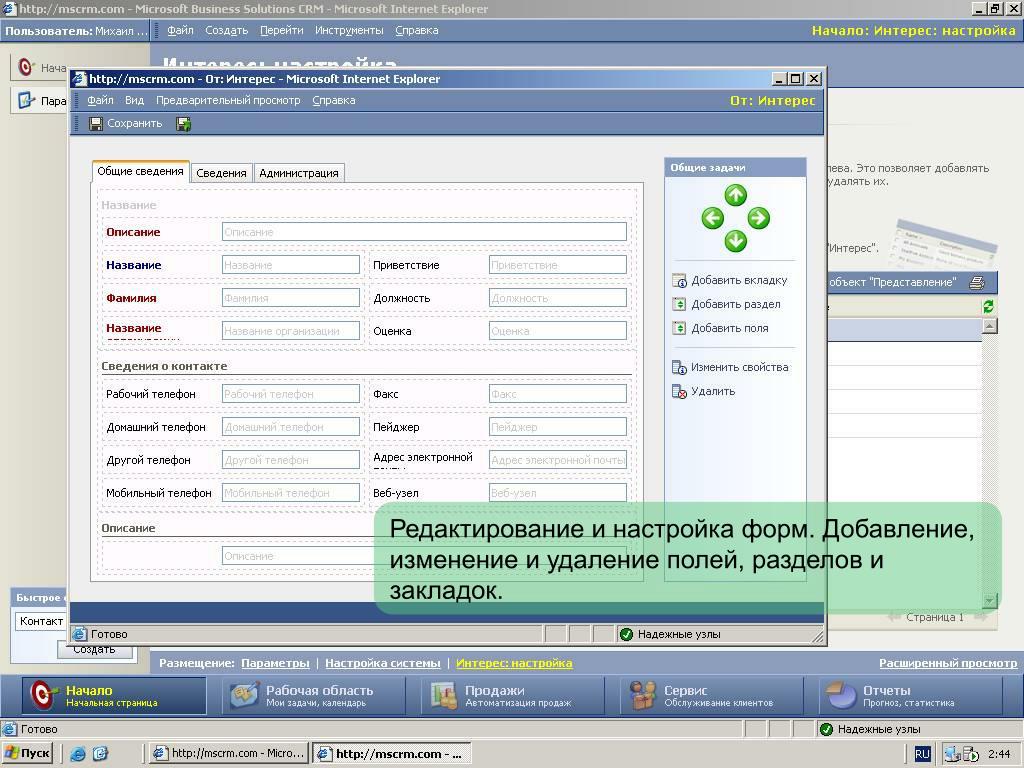Click the Сохранить floppy disk icon
The width and height of the screenshot is (1024, 768).
coord(96,124)
